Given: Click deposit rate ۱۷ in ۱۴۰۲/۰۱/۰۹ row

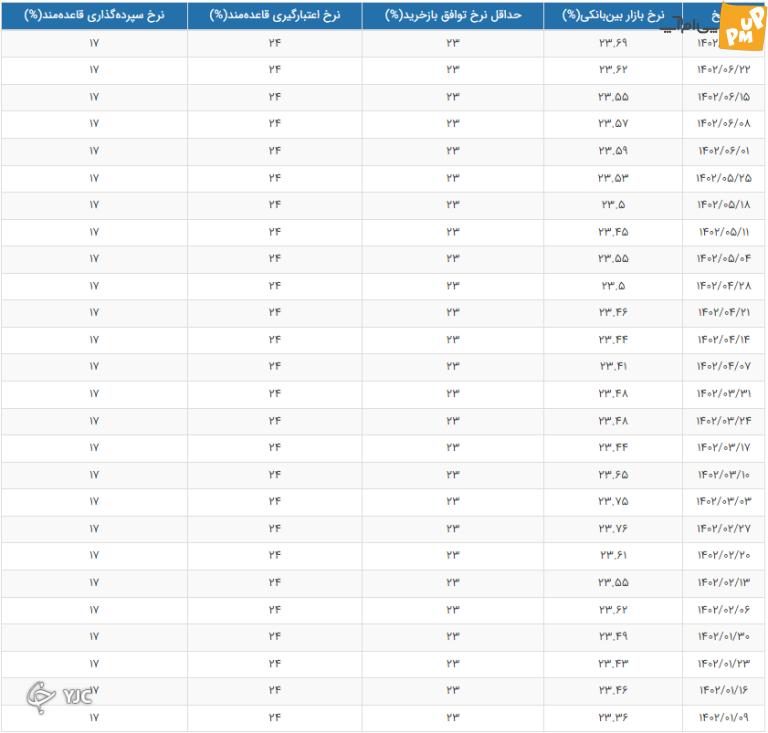Looking at the screenshot, I should (94, 718).
